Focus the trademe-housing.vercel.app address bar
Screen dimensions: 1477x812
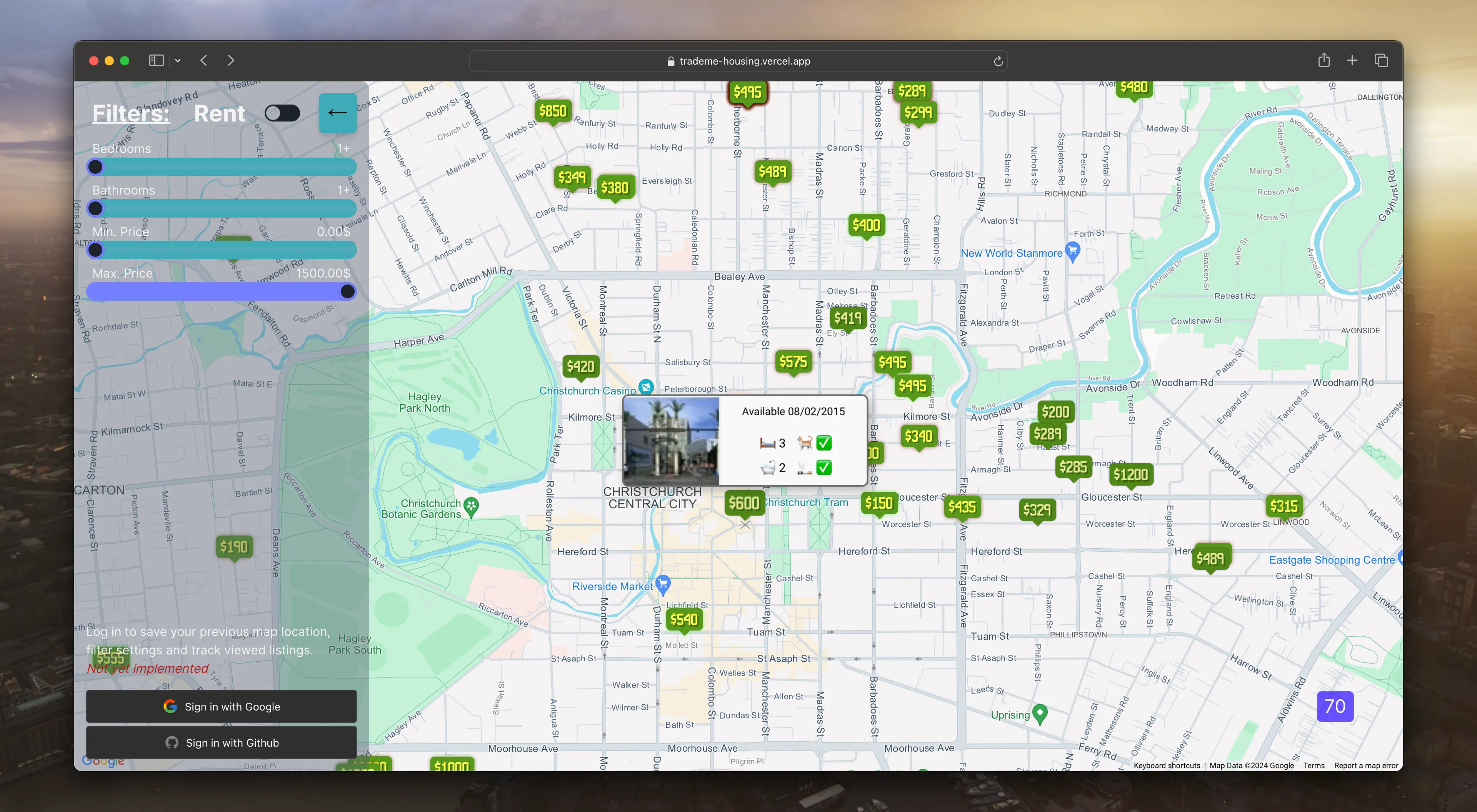pos(738,61)
